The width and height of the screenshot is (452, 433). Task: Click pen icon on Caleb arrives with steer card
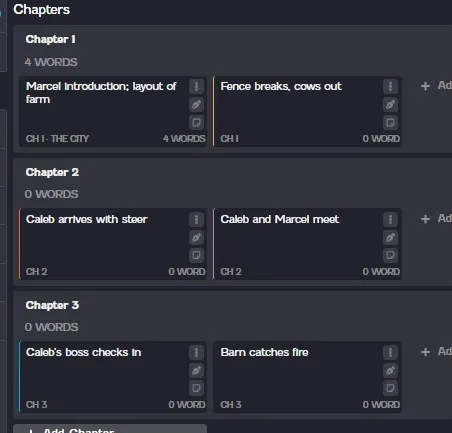point(196,238)
